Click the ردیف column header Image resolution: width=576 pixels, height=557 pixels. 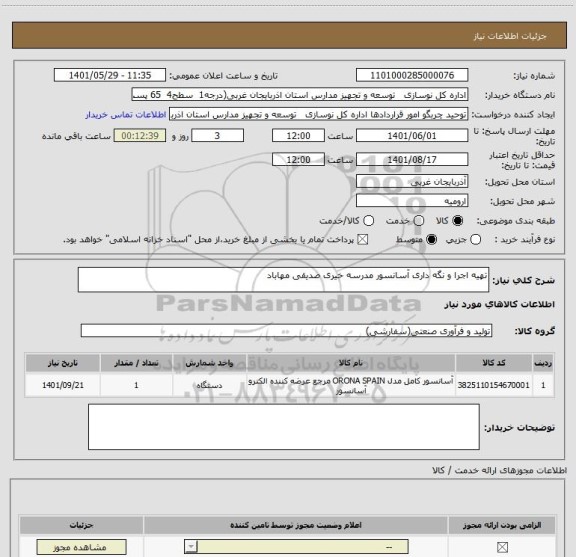coord(543,363)
